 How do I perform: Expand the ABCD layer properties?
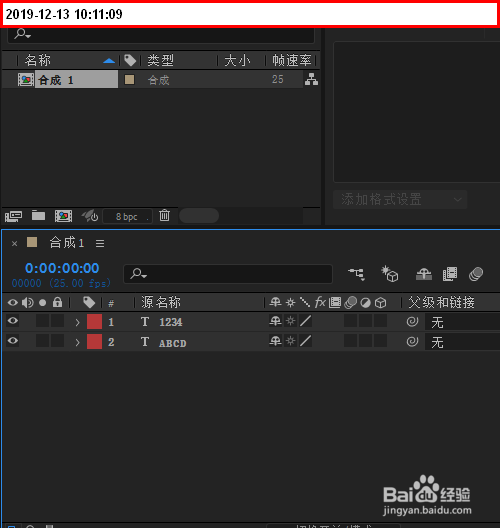77,342
